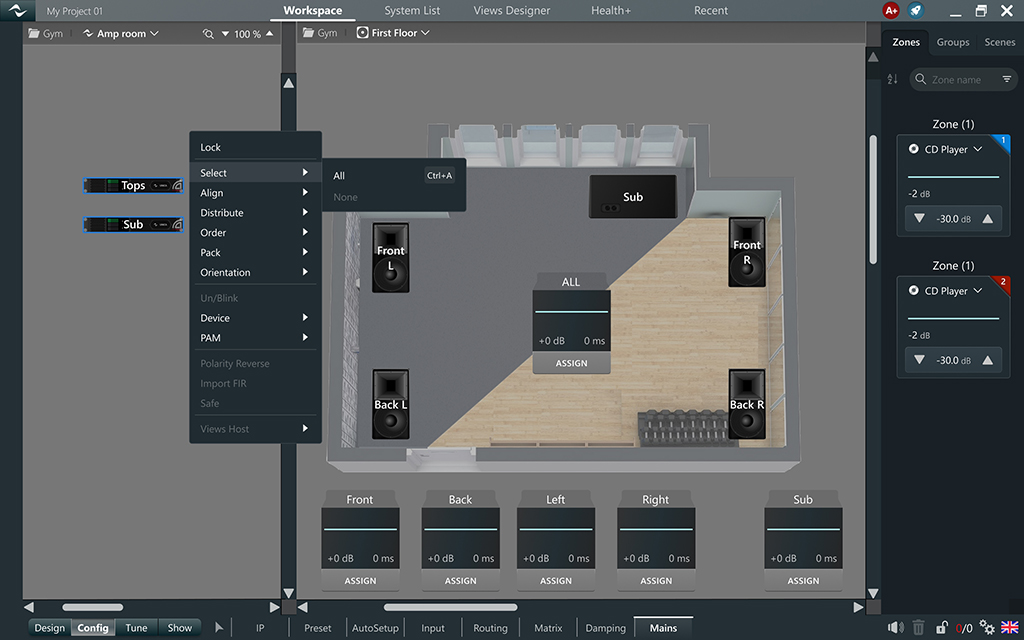Viewport: 1024px width, 640px height.
Task: Click the red A+ icon
Action: (x=891, y=11)
